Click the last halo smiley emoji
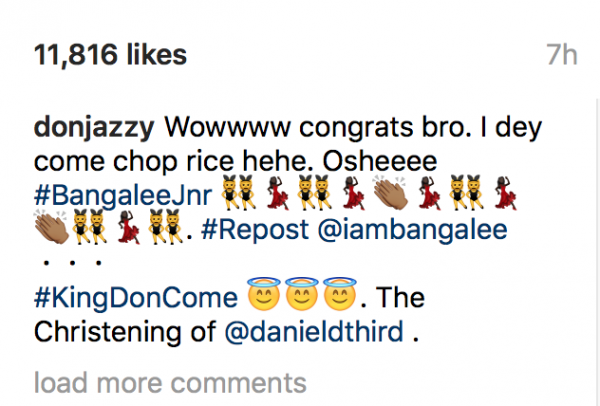600x406 pixels. (x=336, y=298)
